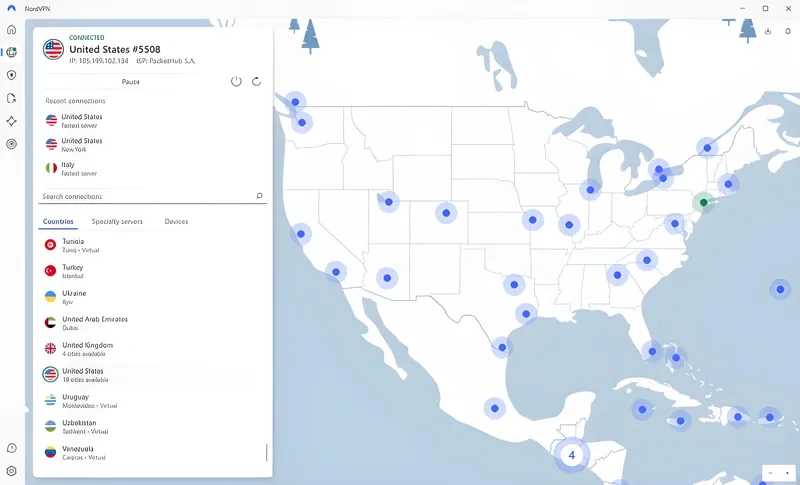Open the Meshnet file sharing sidebar icon
Viewport: 800px width, 485px height.
pyautogui.click(x=11, y=98)
